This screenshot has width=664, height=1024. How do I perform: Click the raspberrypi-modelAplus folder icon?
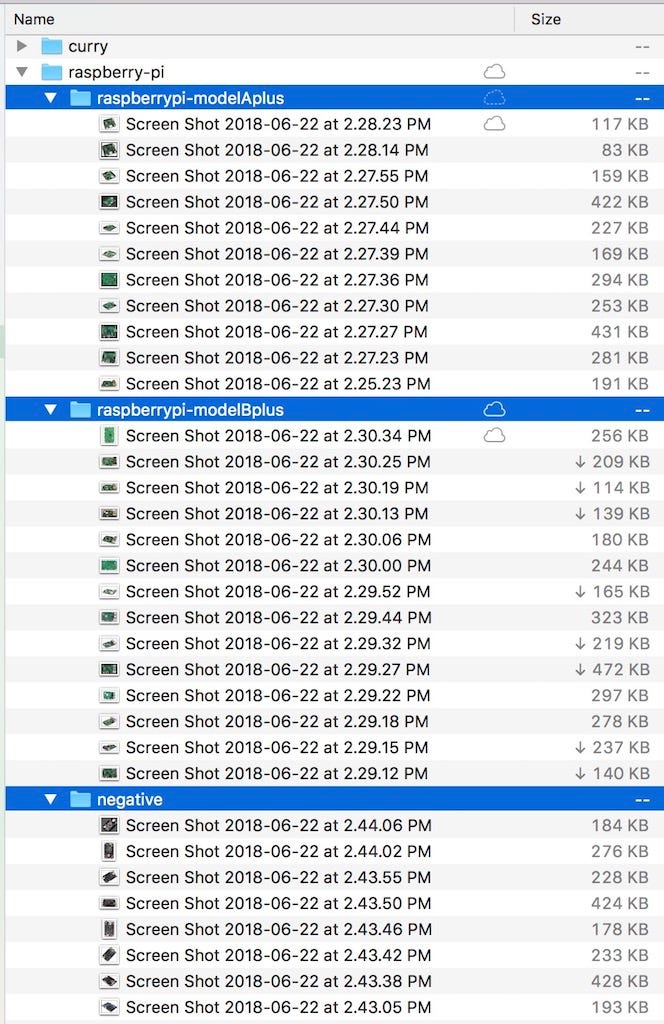tap(80, 98)
